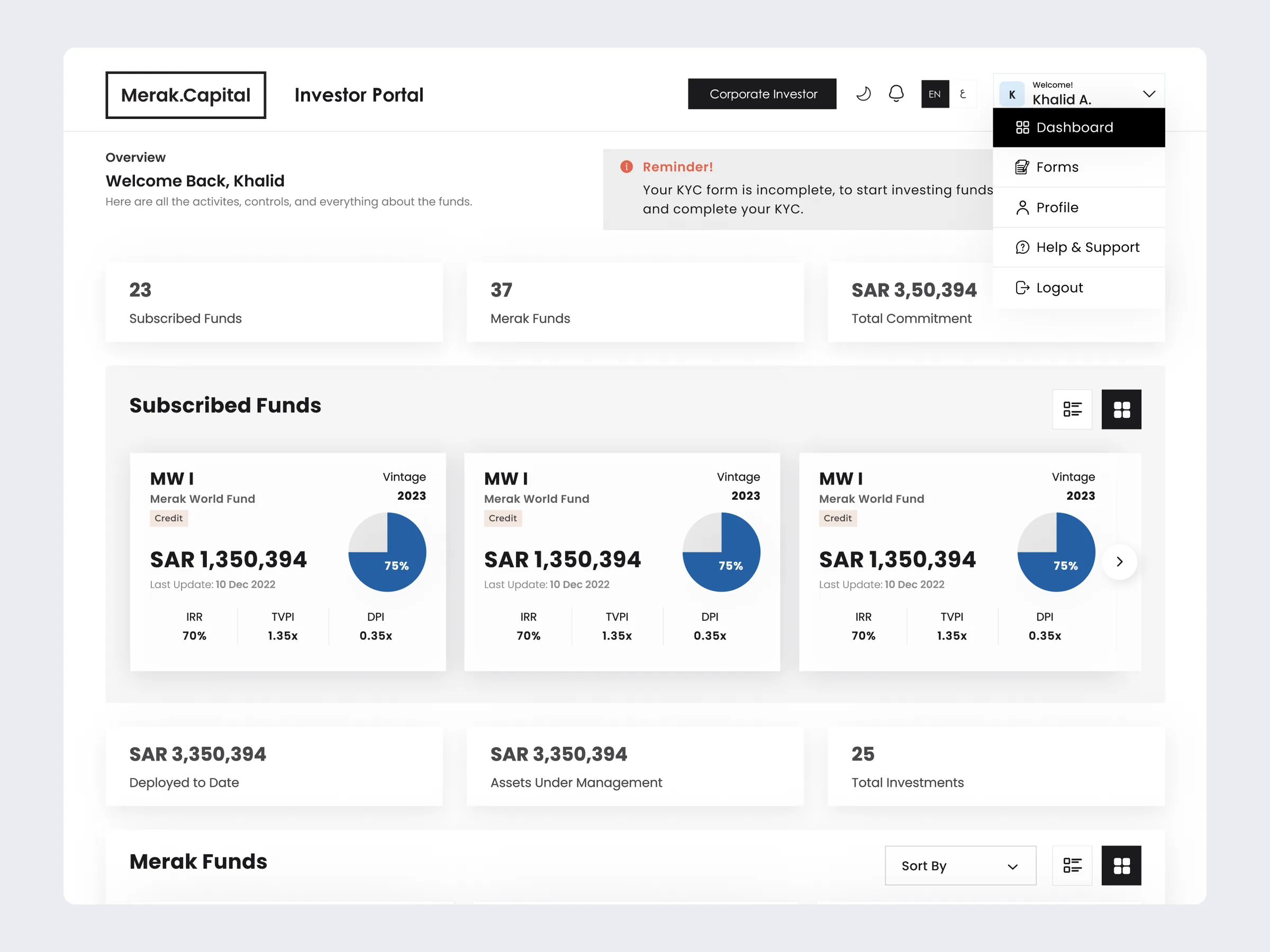This screenshot has height=952, width=1270.
Task: Collapse the Khalid A. user menu chevron
Action: pyautogui.click(x=1149, y=94)
